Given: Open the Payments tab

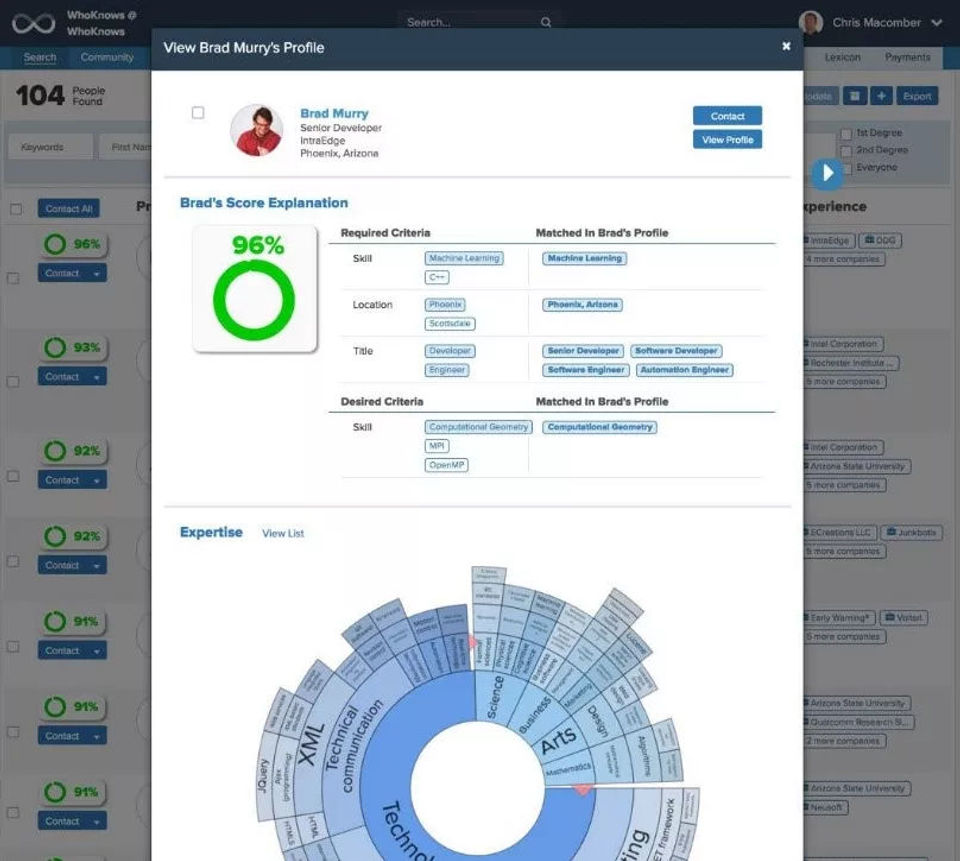Looking at the screenshot, I should pyautogui.click(x=907, y=57).
